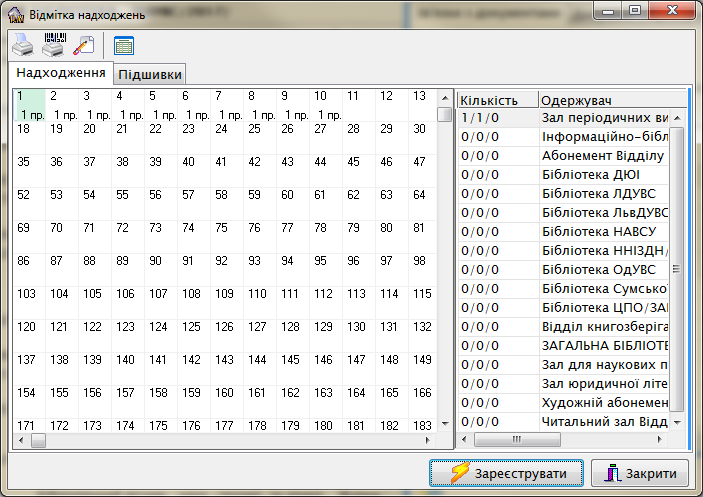The width and height of the screenshot is (703, 497).
Task: Click the edit note pencil icon
Action: [84, 45]
